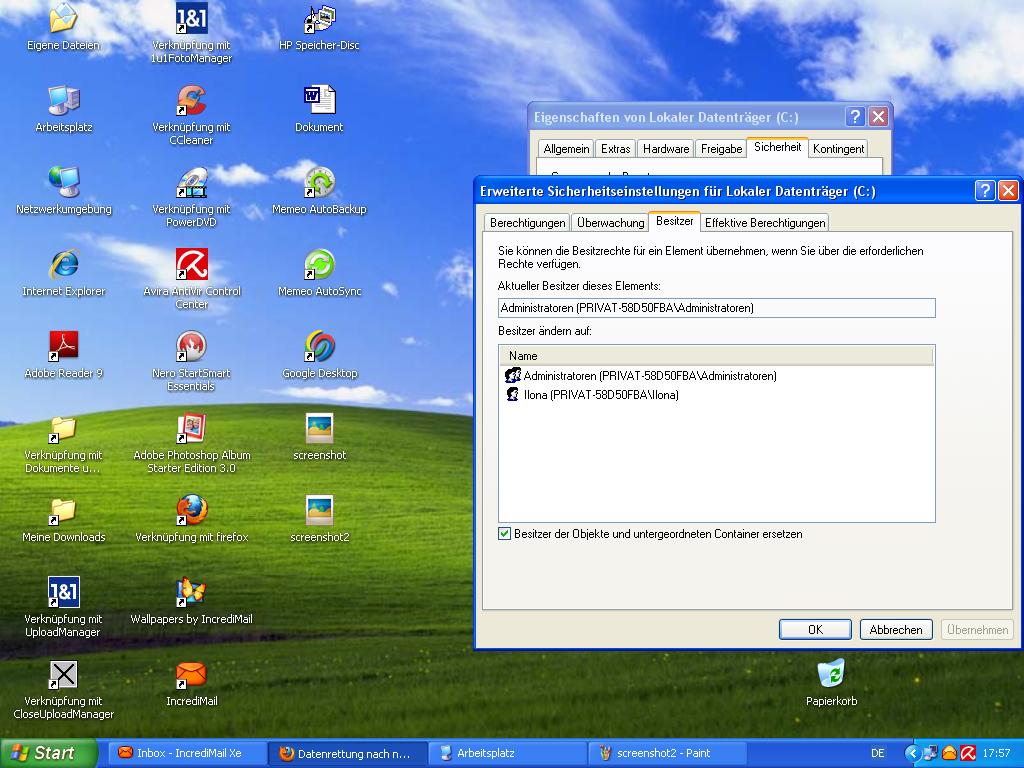Switch to Arbeitsplatz taskbar item

[508, 753]
